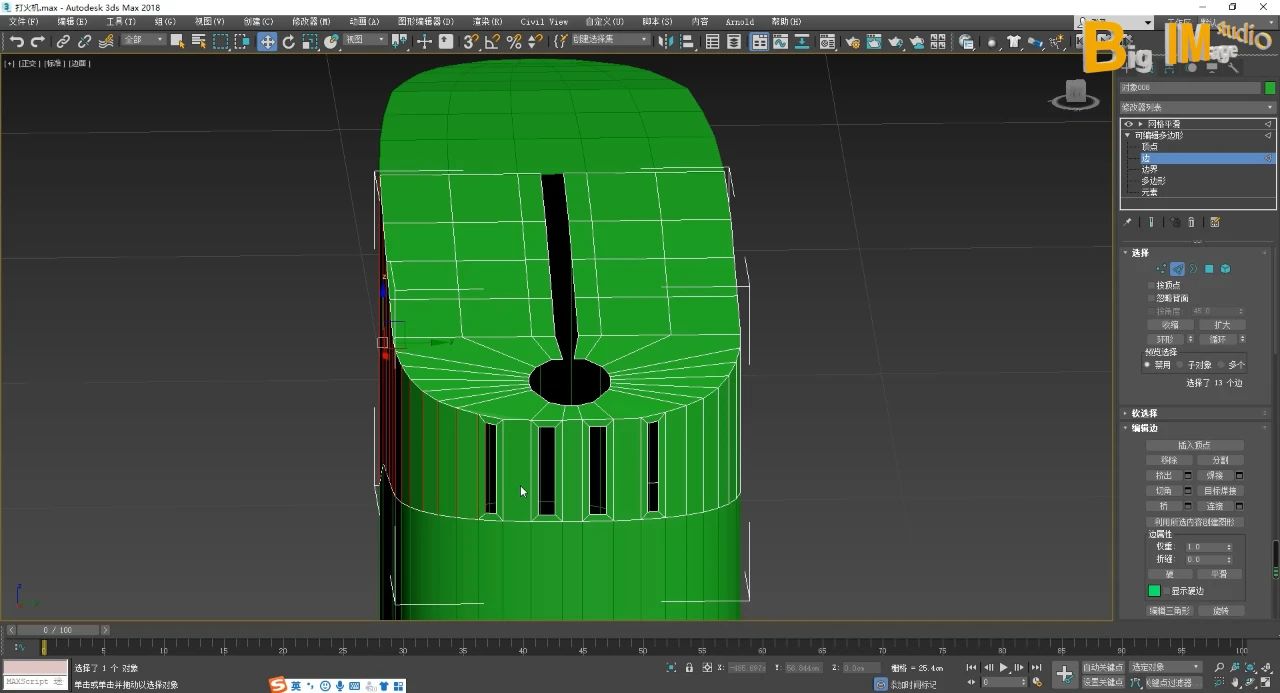Click the Pin Stack icon
The width and height of the screenshot is (1280, 693).
[x=1128, y=222]
